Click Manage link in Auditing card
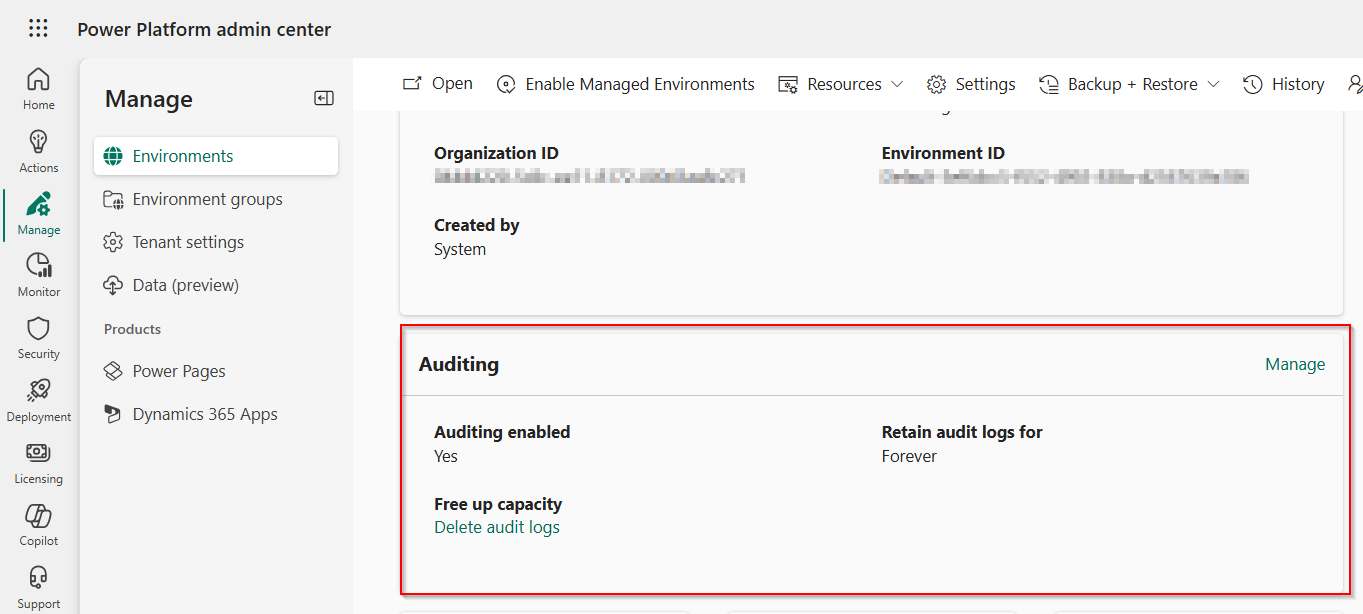This screenshot has height=614, width=1363. [1295, 365]
